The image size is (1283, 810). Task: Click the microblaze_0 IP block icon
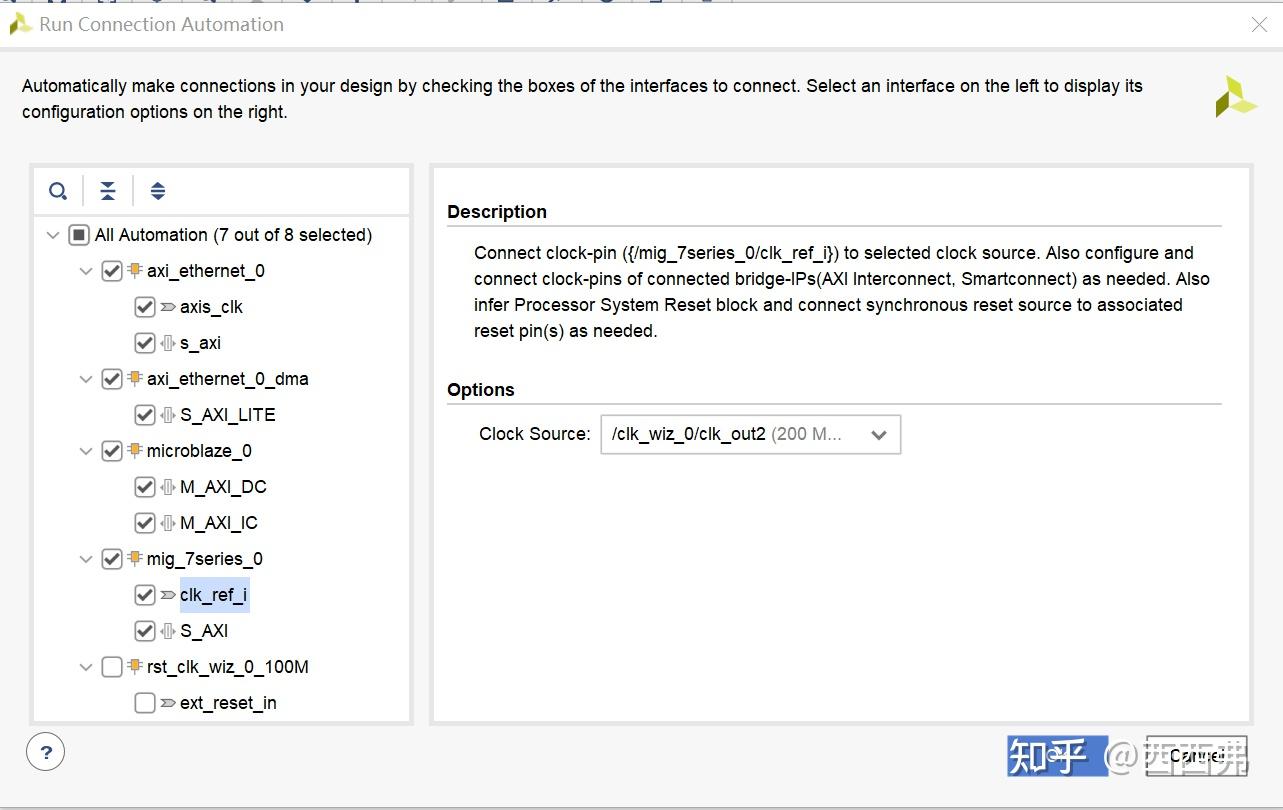tap(135, 451)
